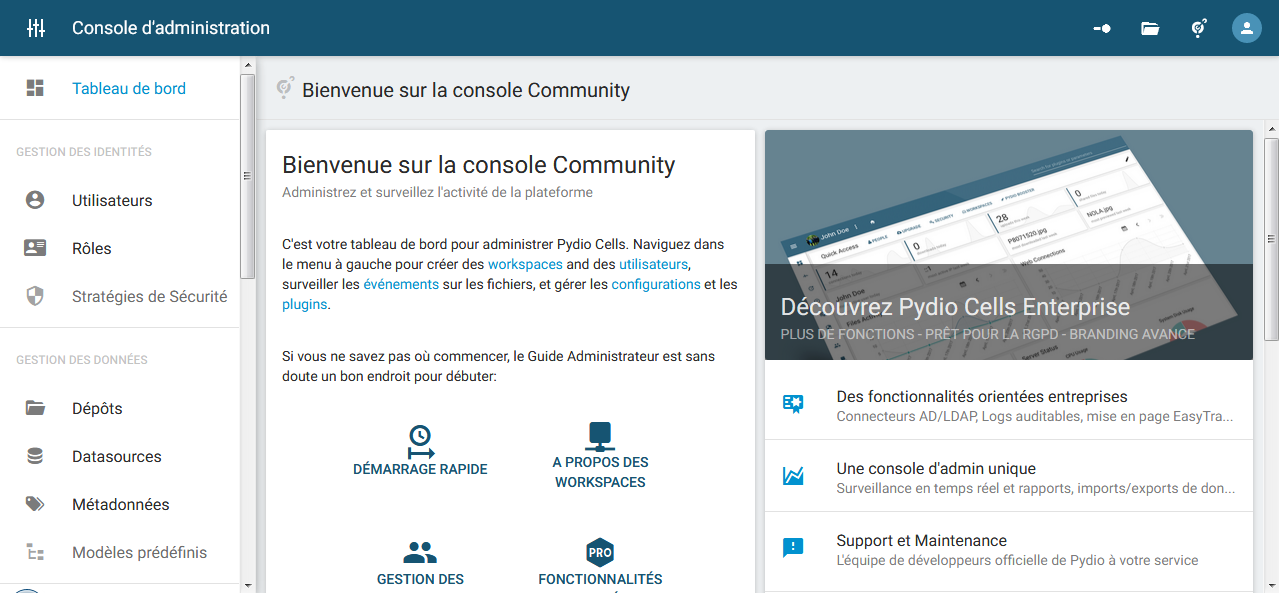Click the user avatar icon in header
Screen dimensions: 1279x593
pos(1246,28)
